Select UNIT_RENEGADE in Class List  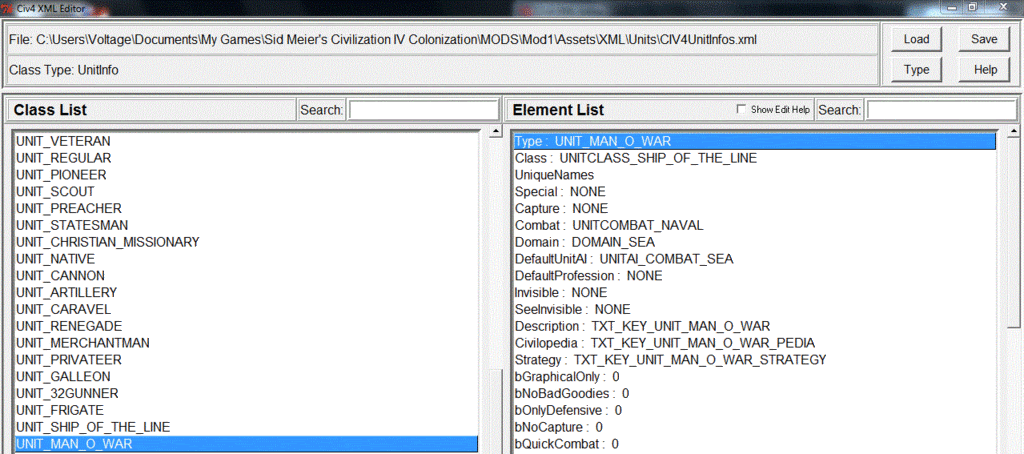[246, 326]
